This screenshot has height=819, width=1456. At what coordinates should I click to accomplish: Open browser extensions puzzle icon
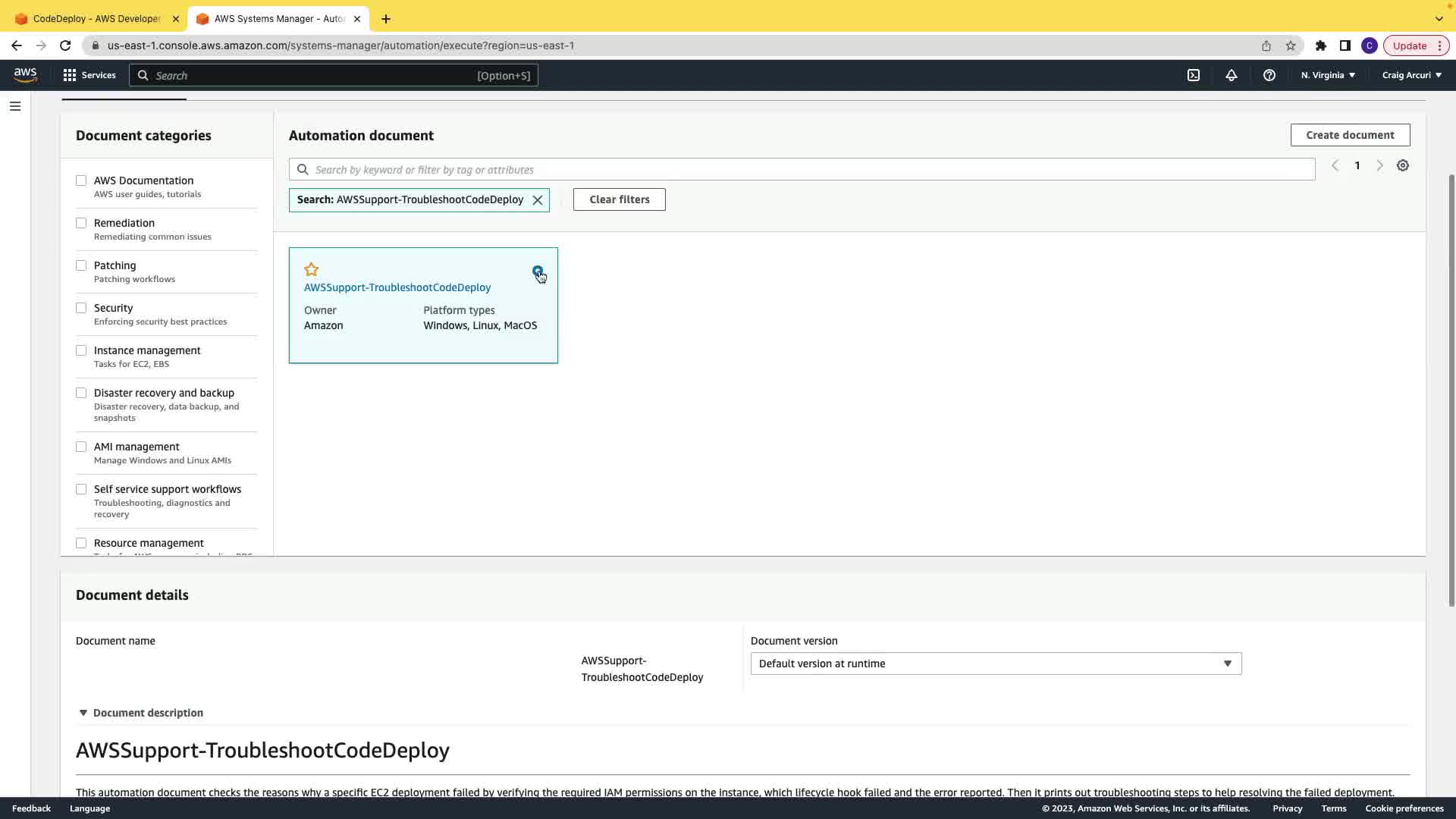click(x=1321, y=45)
